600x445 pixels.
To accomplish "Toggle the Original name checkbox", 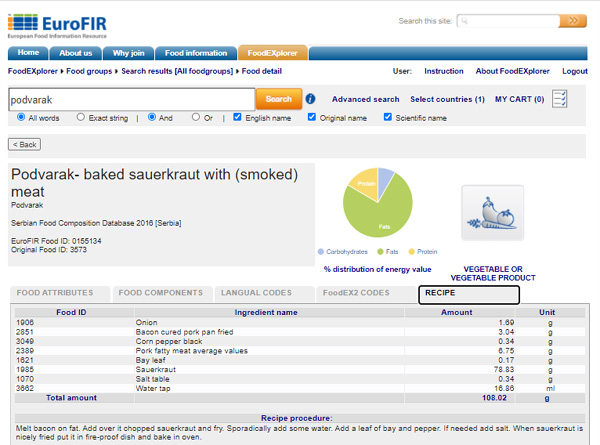I will coord(312,117).
